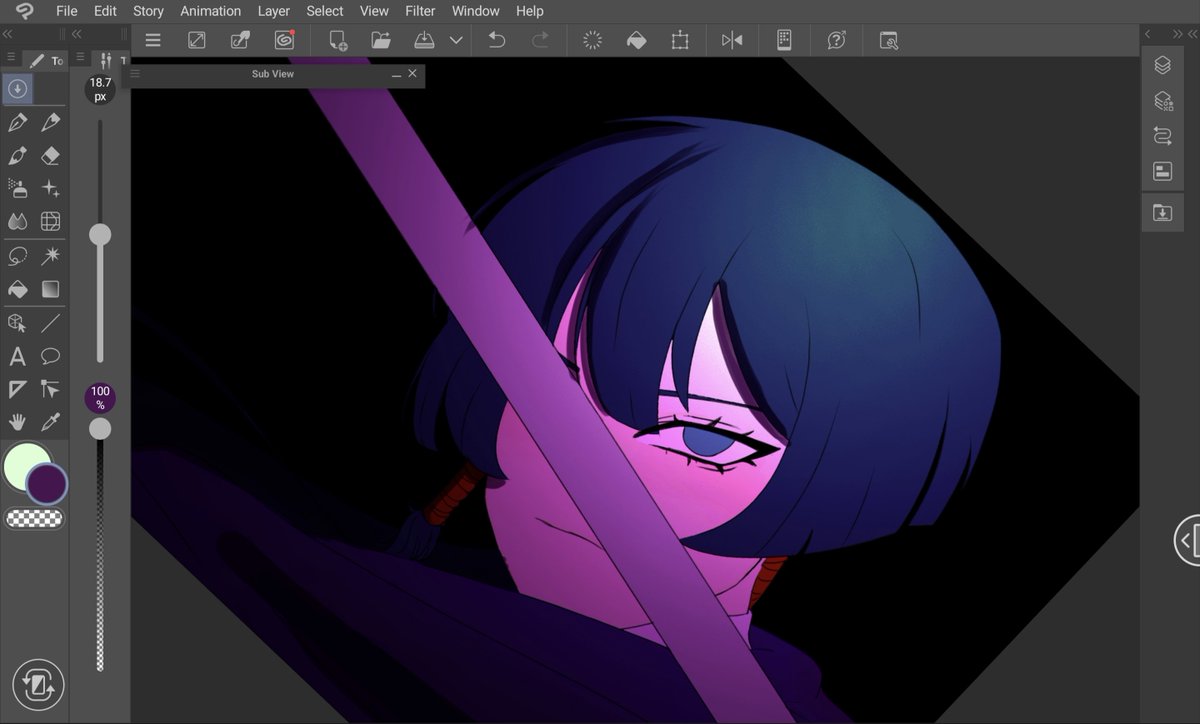The width and height of the screenshot is (1200, 724).
Task: Select the Hand move tool
Action: click(x=17, y=422)
